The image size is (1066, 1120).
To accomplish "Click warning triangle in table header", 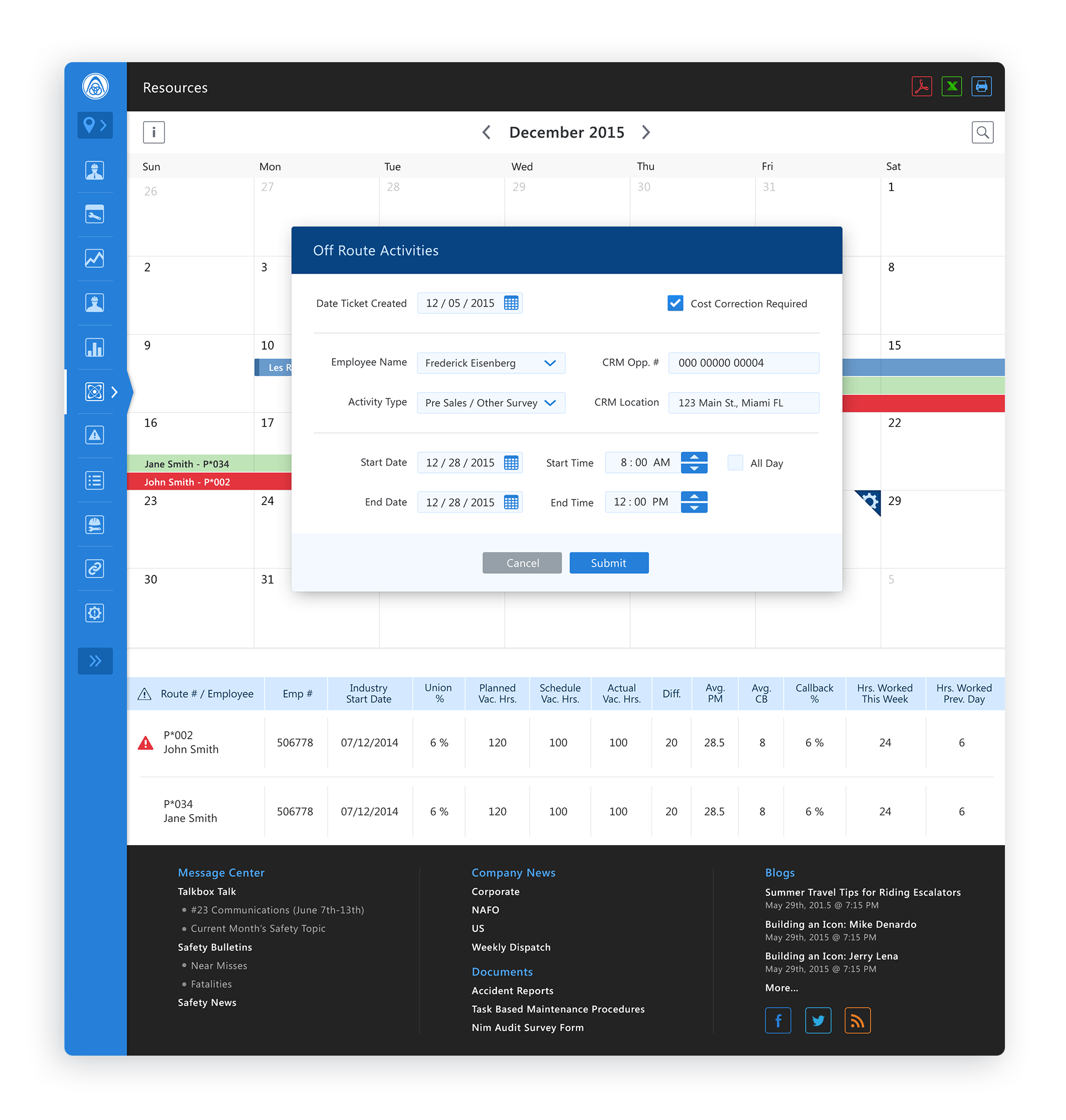I will [x=144, y=694].
